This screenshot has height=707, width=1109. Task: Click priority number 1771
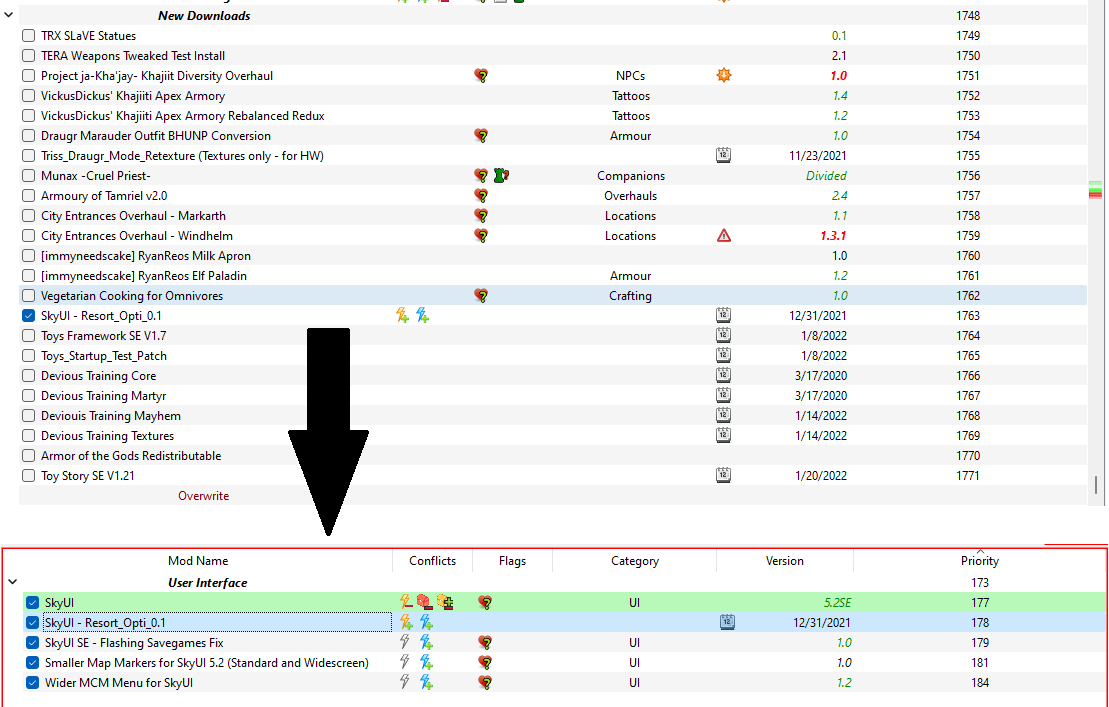[x=968, y=476]
